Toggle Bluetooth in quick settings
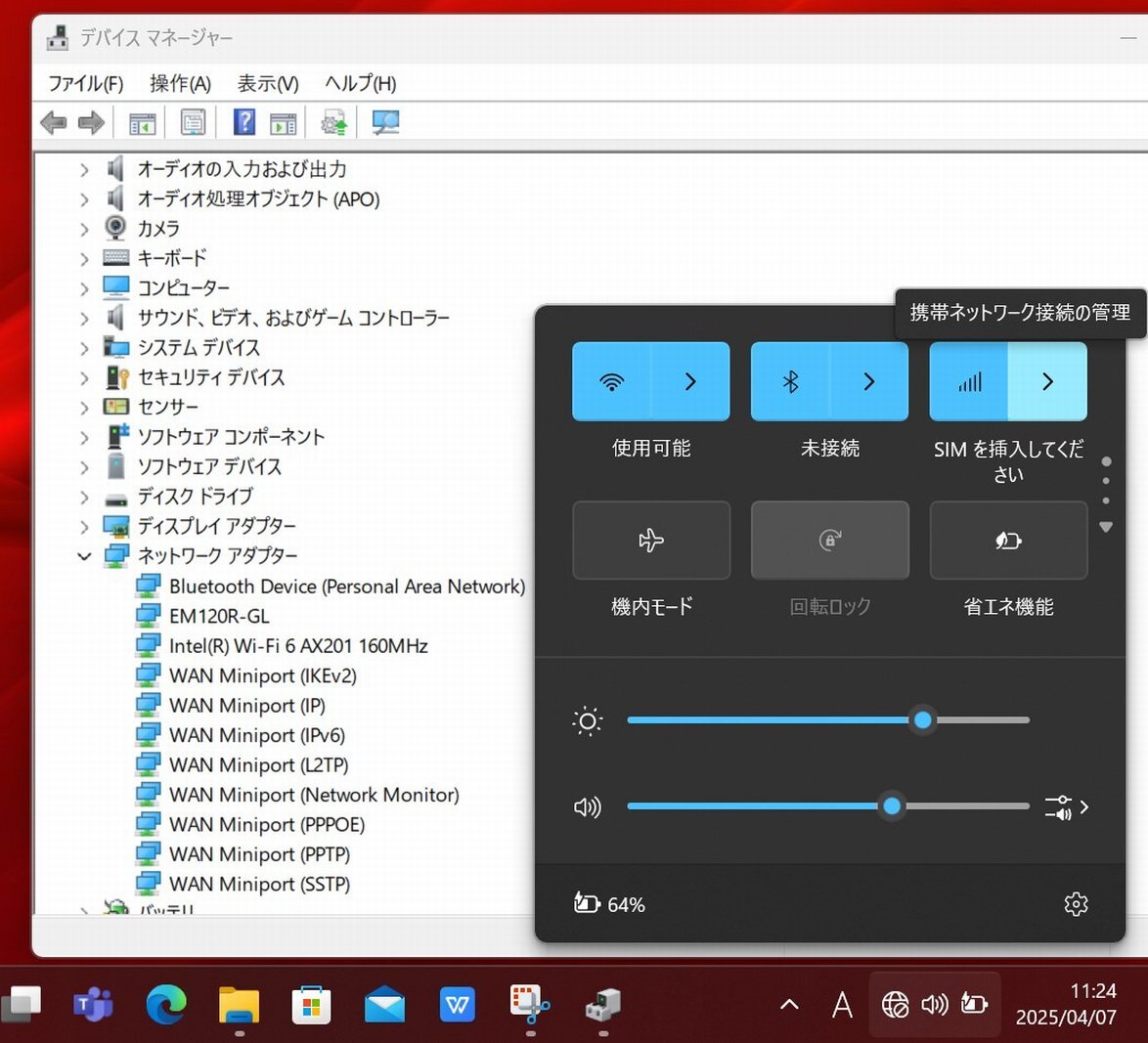This screenshot has width=1148, height=1043. (790, 382)
